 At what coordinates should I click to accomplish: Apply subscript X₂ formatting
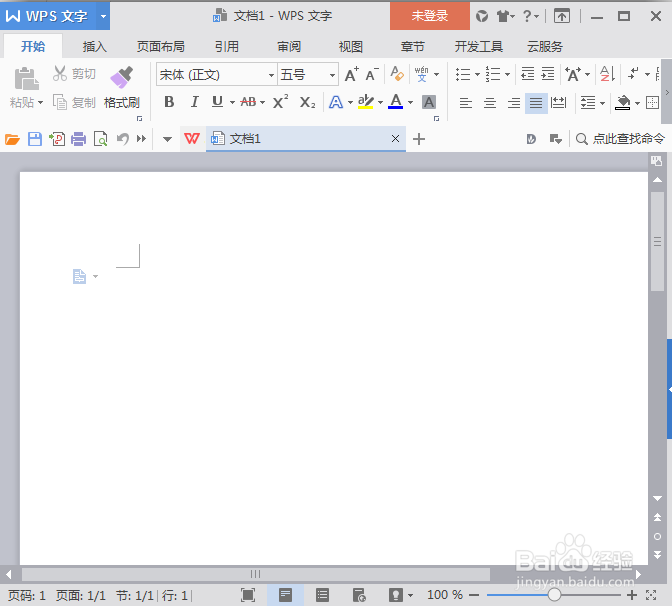tap(307, 102)
